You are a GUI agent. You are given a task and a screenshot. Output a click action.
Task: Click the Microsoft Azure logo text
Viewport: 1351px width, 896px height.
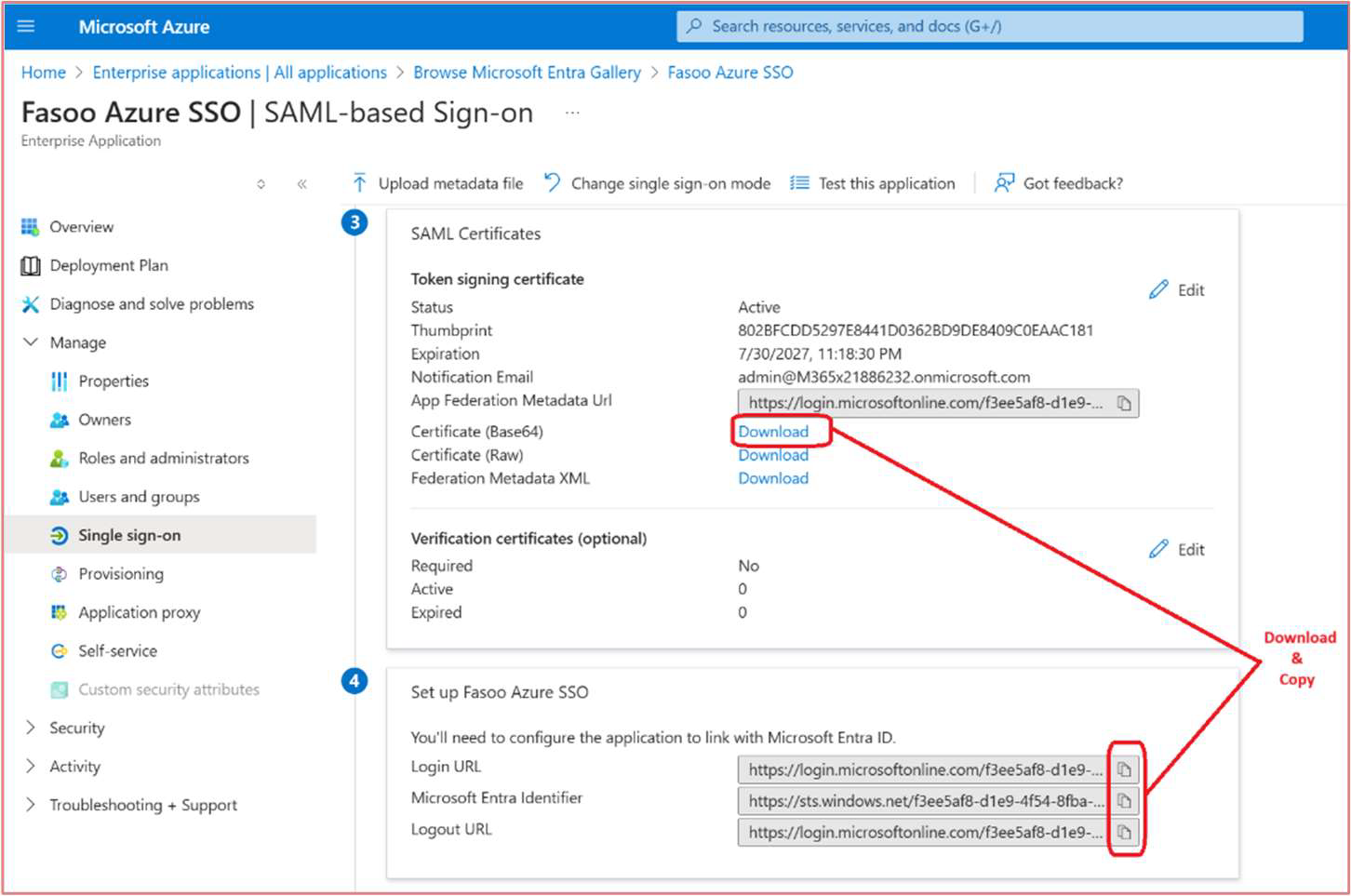(144, 27)
